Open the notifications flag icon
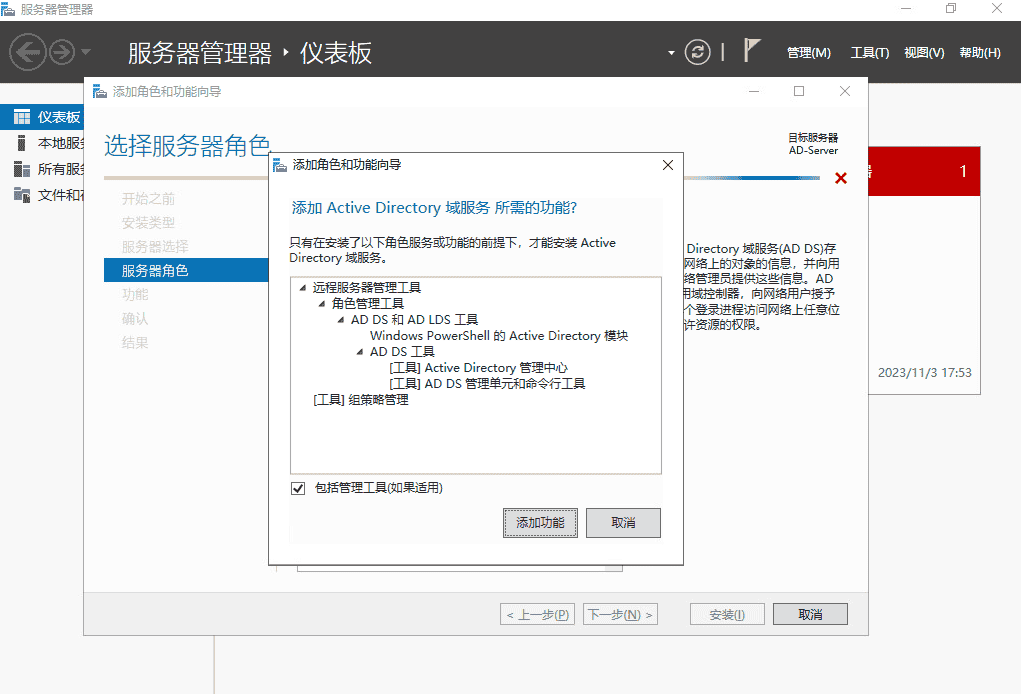Viewport: 1021px width, 694px height. pos(751,50)
